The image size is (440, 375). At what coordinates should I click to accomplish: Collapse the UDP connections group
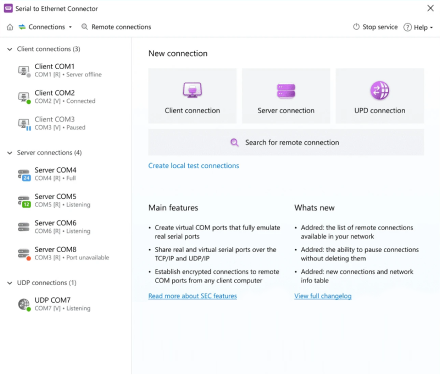[10, 283]
